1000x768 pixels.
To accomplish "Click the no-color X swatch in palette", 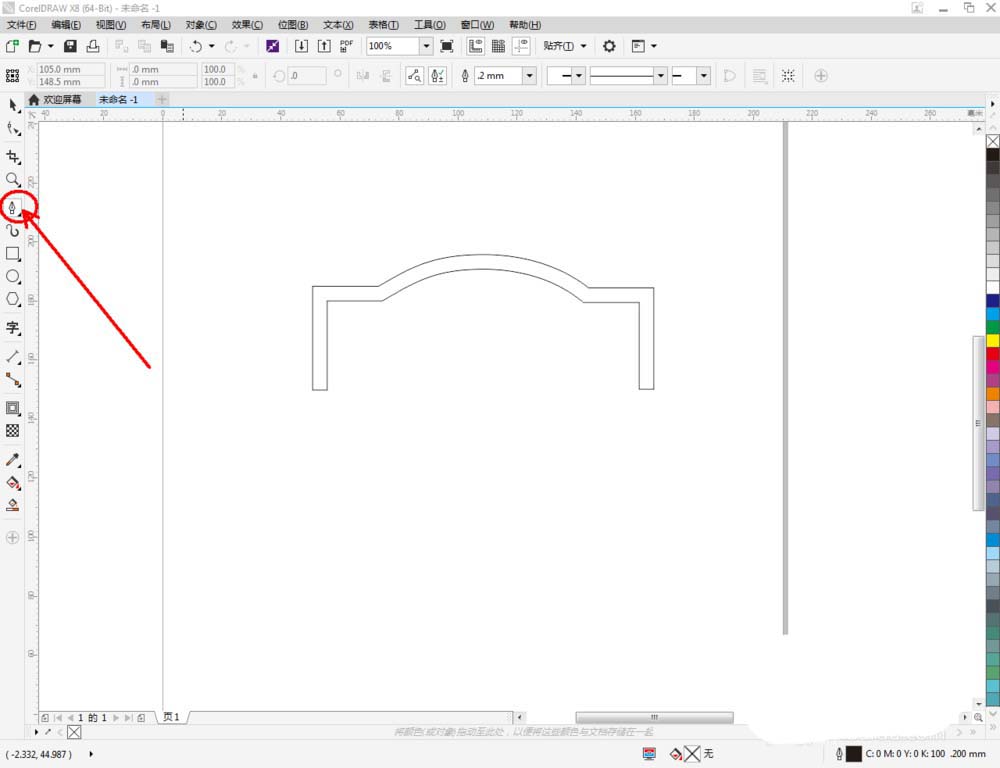I will point(993,141).
